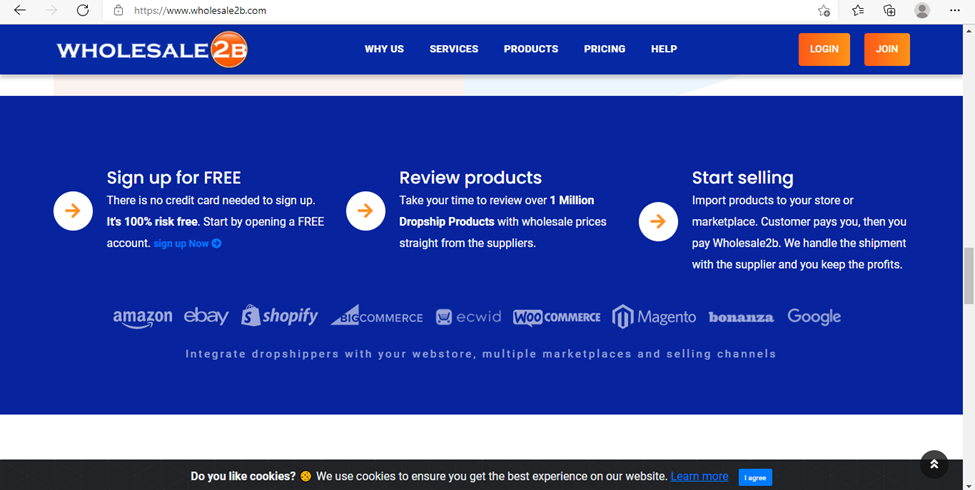Viewport: 975px width, 490px height.
Task: Click the page vertical scrollbar thumb
Action: [969, 275]
